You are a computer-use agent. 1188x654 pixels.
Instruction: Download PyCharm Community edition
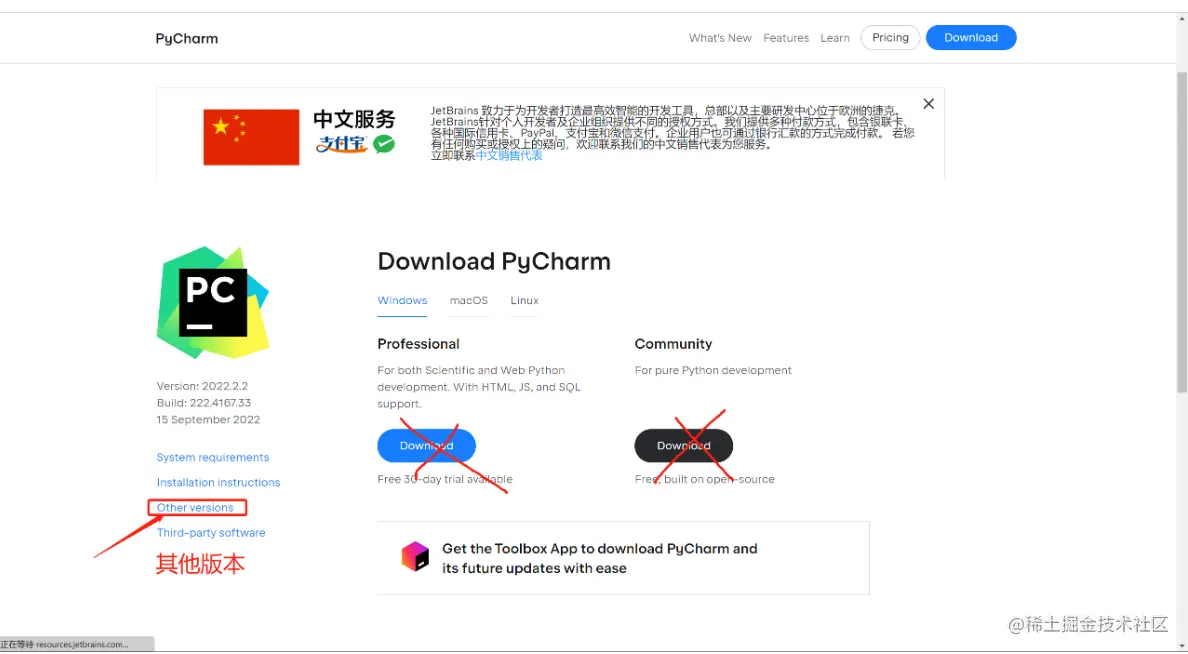tap(683, 446)
